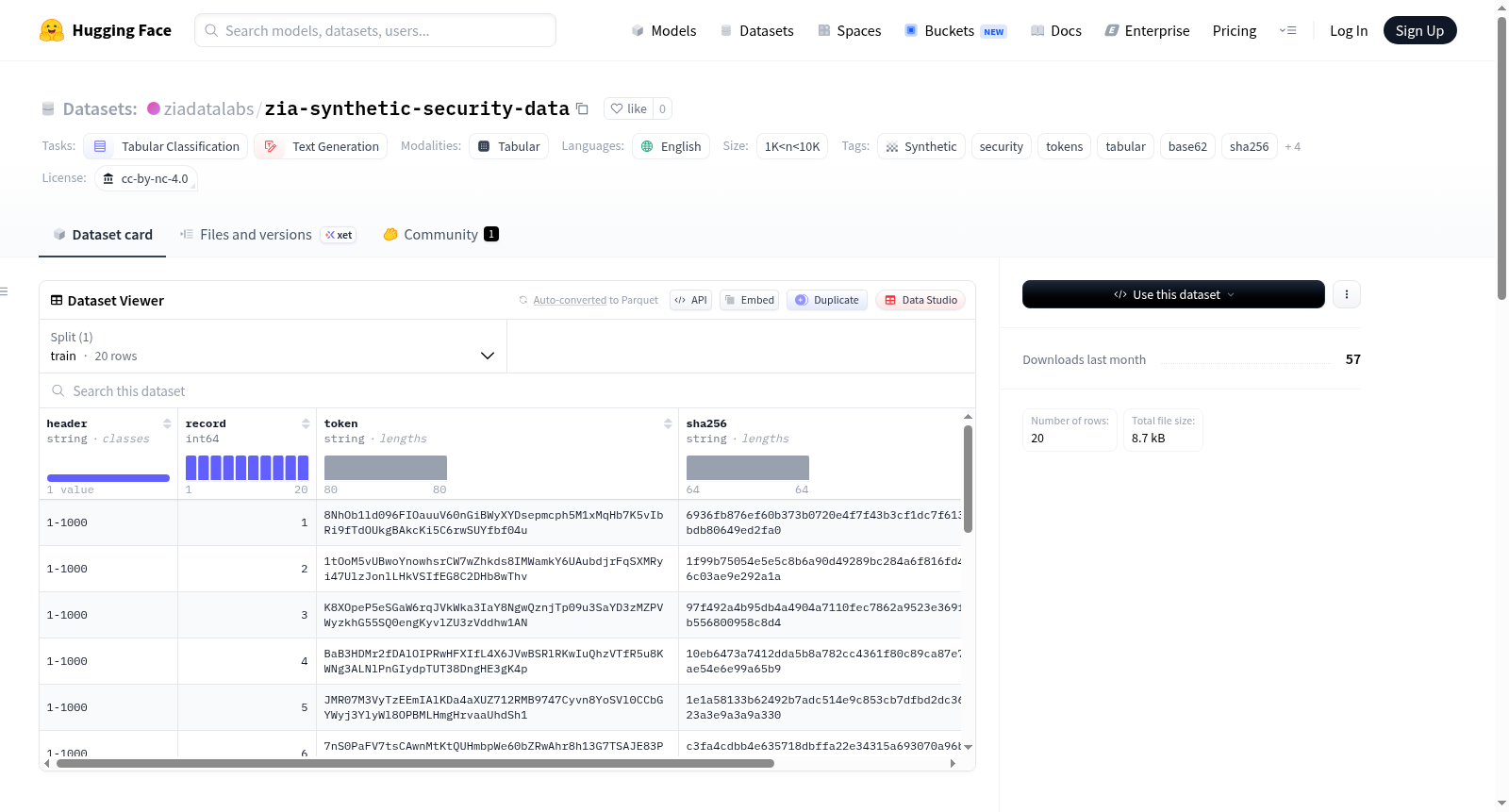Click the dataset table horizontal scrollbar

tap(415, 764)
